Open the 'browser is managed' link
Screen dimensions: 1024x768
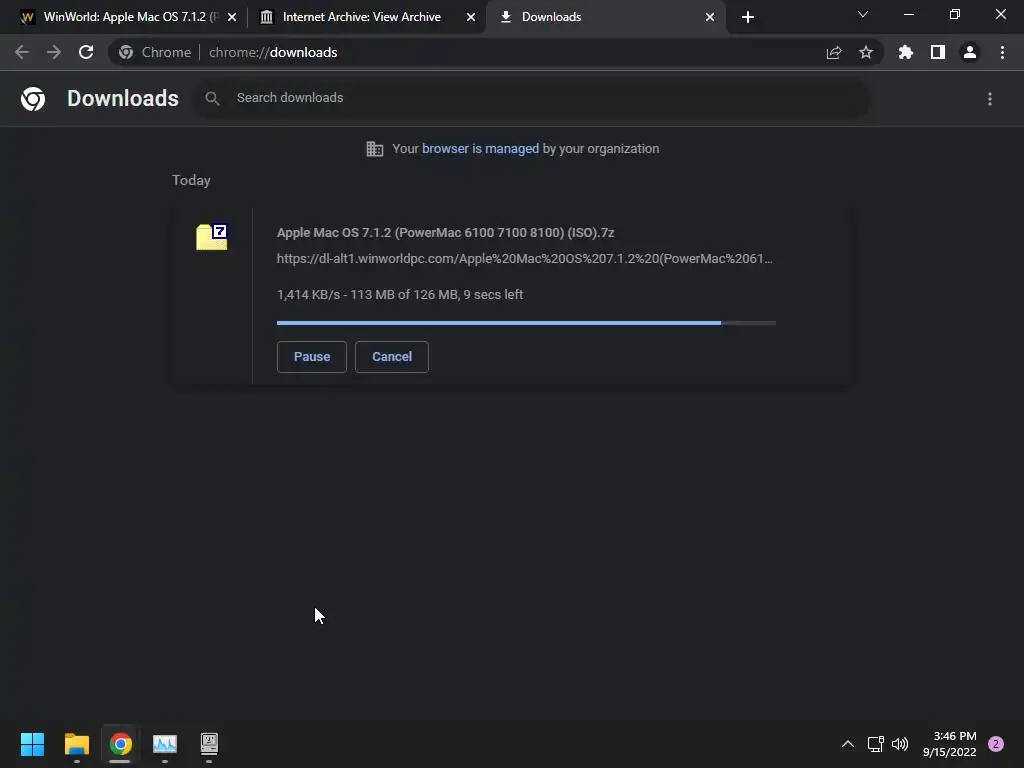pos(480,149)
